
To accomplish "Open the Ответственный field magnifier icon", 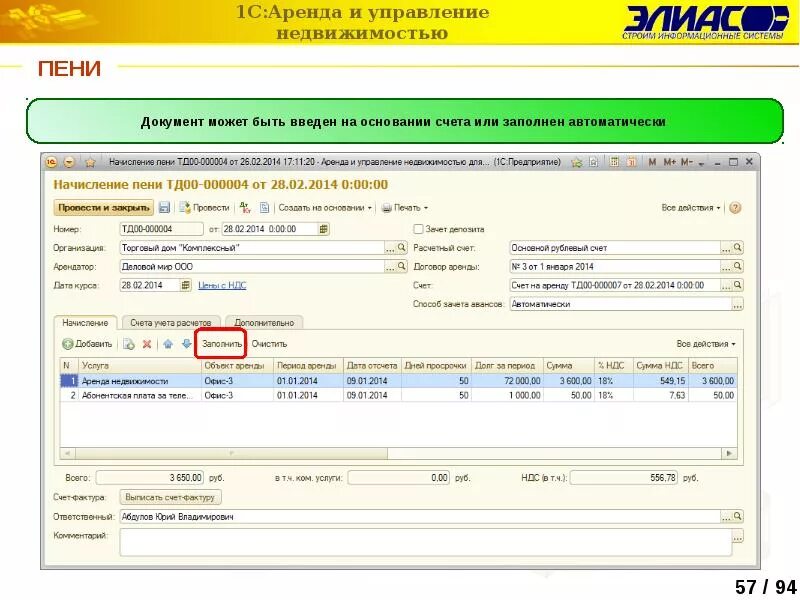I will [738, 517].
